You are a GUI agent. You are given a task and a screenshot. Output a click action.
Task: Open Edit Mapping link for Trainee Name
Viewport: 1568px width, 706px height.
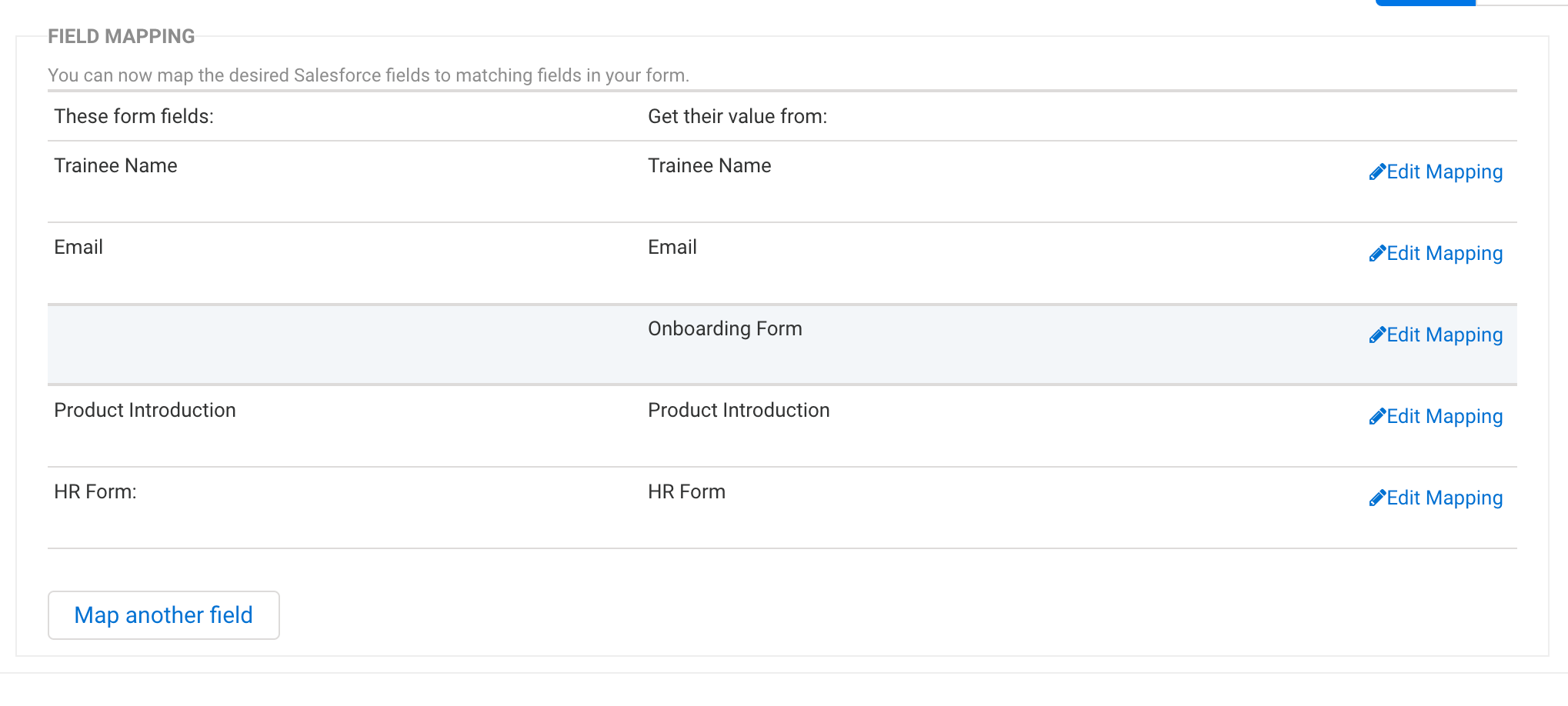(1436, 172)
